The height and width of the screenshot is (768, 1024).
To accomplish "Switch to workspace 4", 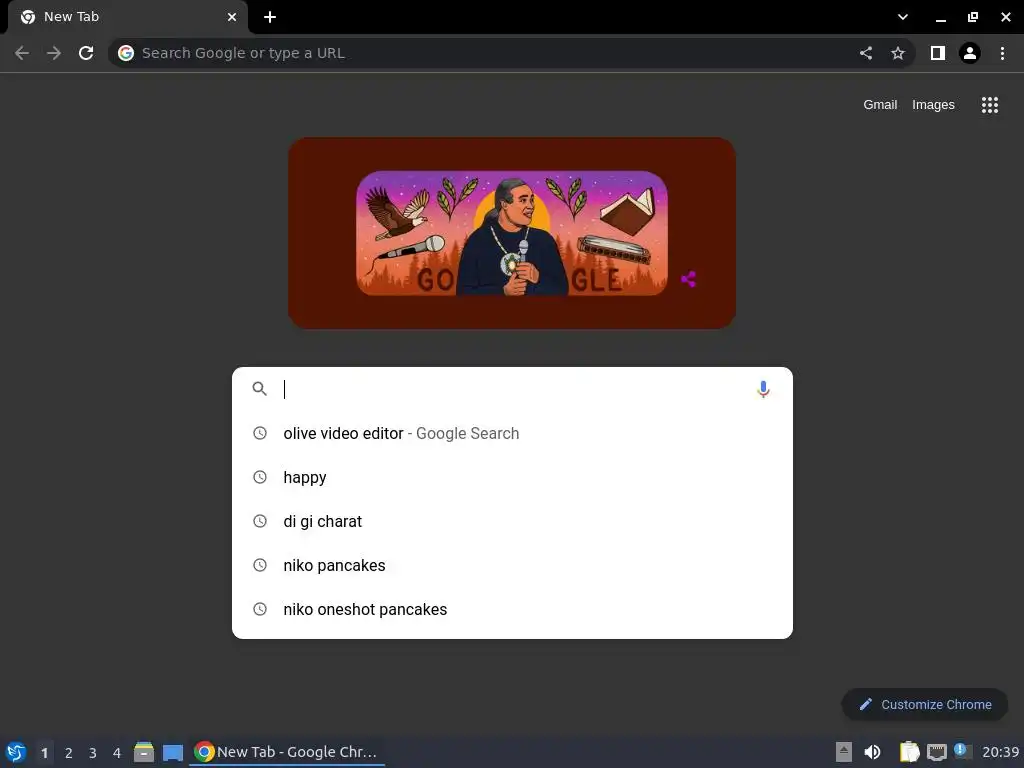I will click(117, 753).
